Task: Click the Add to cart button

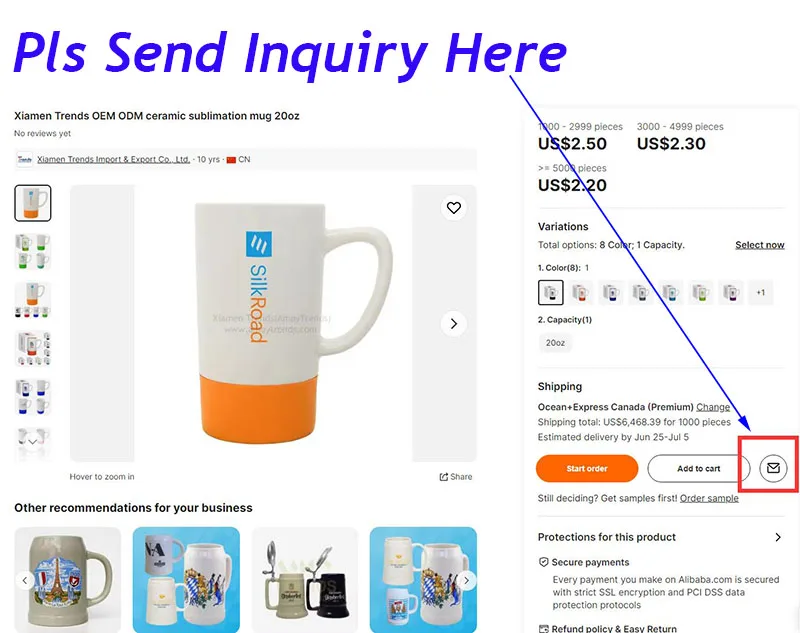Action: pos(698,468)
